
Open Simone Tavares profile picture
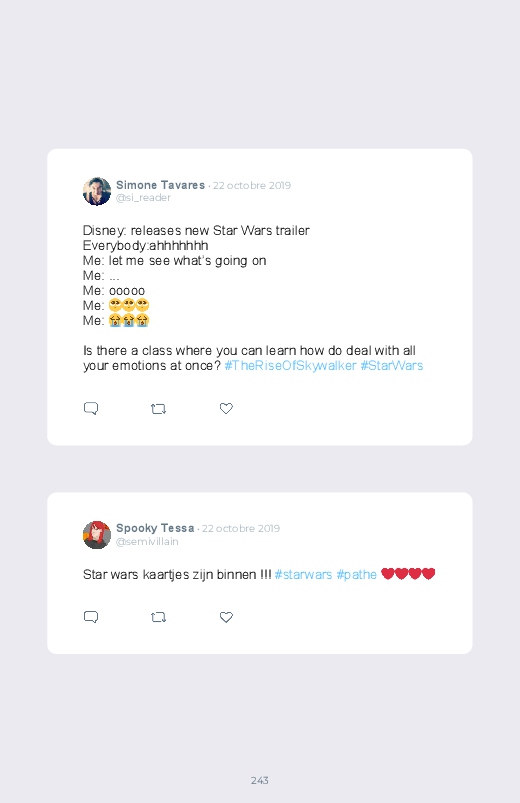point(97,192)
